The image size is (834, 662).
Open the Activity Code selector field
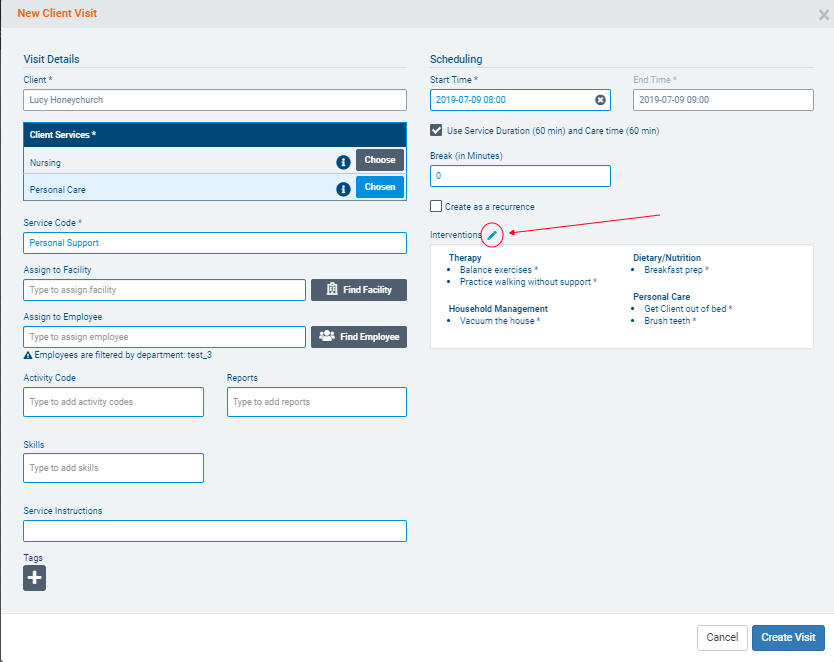[113, 402]
